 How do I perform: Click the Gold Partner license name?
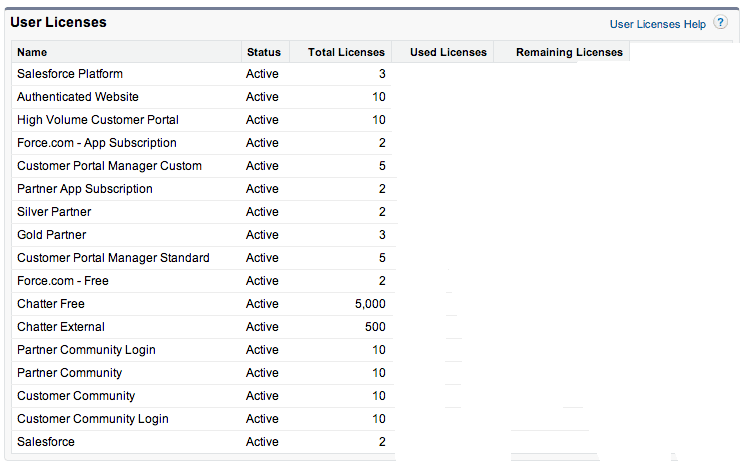[52, 235]
